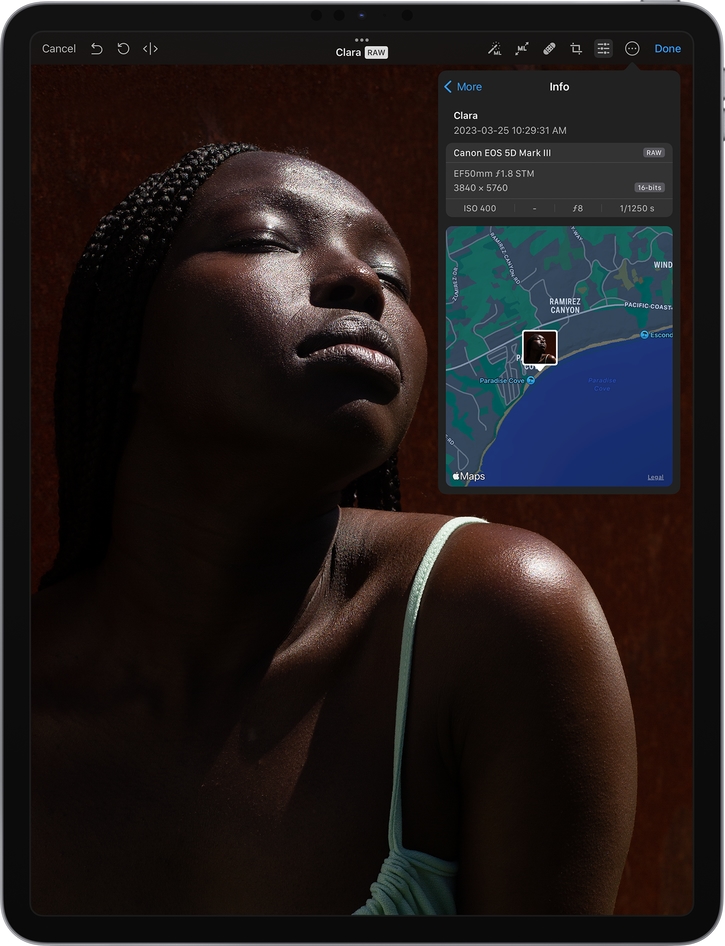The width and height of the screenshot is (725, 946).
Task: Tap the Apple Maps logo
Action: point(468,476)
